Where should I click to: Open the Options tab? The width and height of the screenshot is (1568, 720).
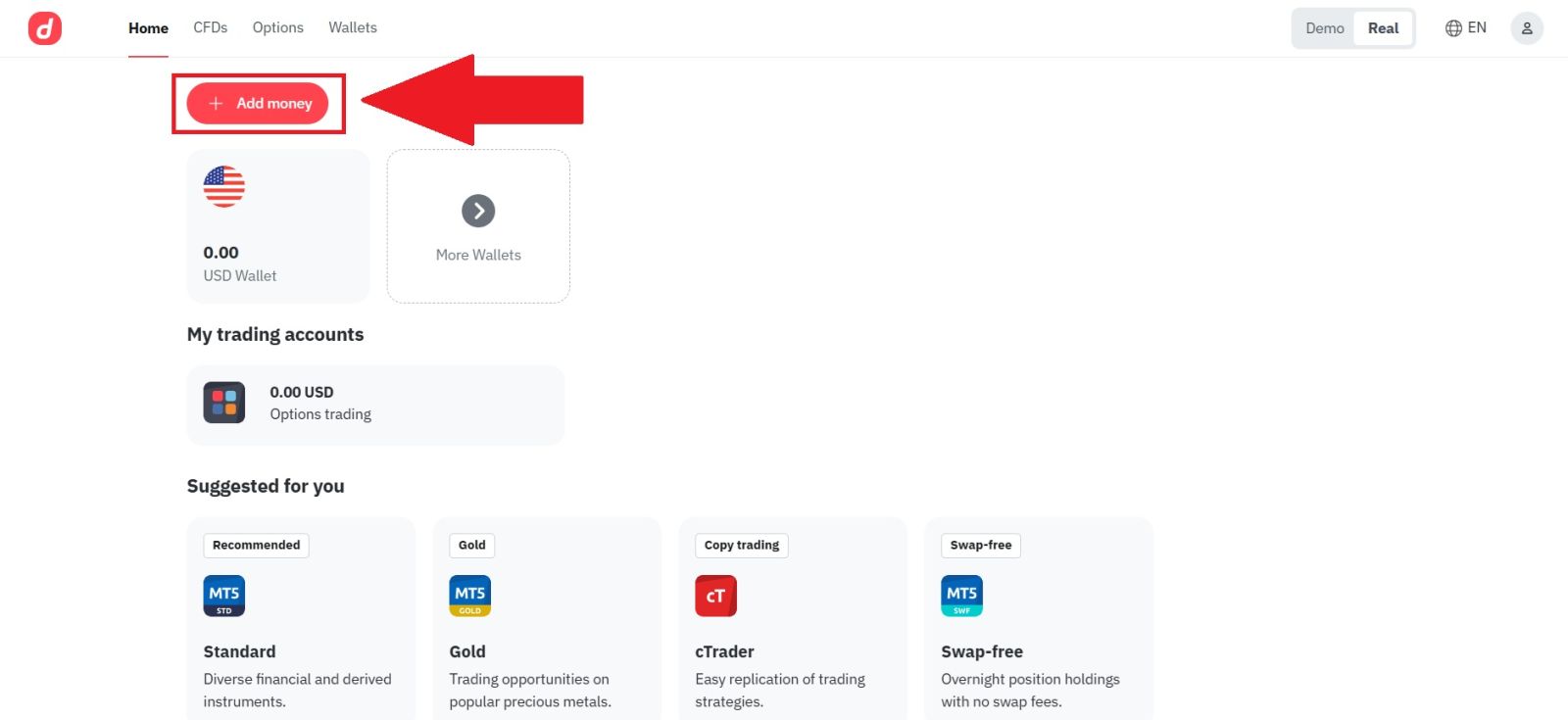click(x=277, y=27)
